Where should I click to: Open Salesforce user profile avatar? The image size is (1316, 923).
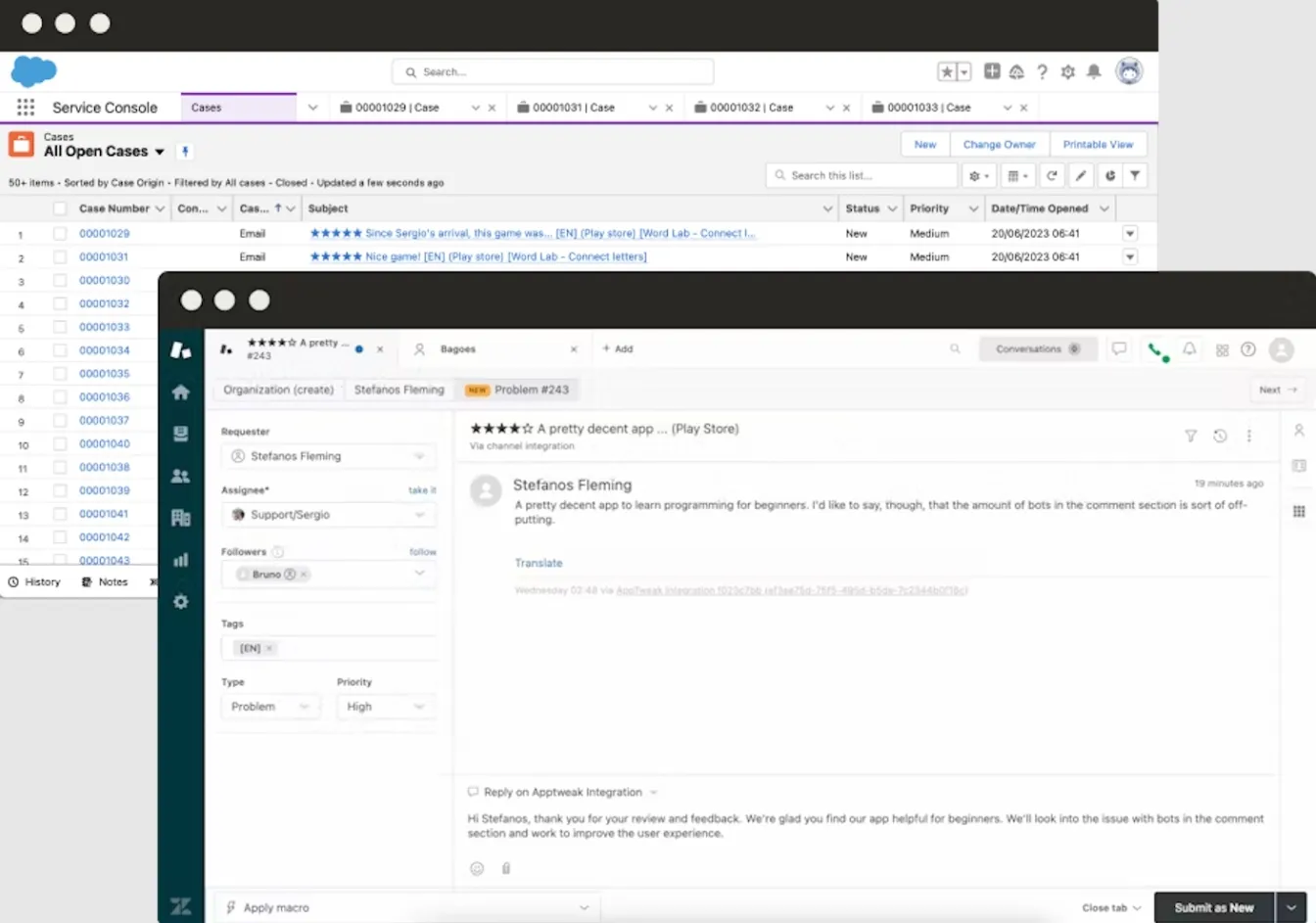click(1129, 71)
